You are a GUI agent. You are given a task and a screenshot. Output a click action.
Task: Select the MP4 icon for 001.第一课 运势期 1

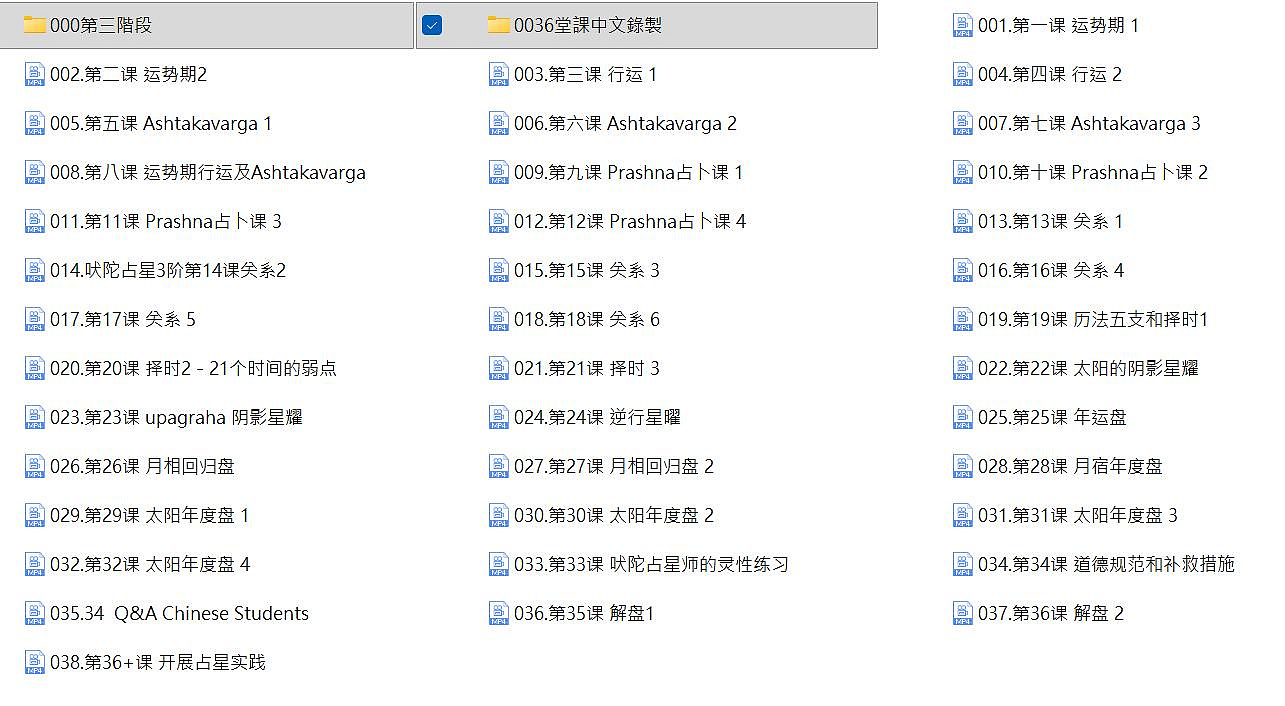[x=963, y=25]
